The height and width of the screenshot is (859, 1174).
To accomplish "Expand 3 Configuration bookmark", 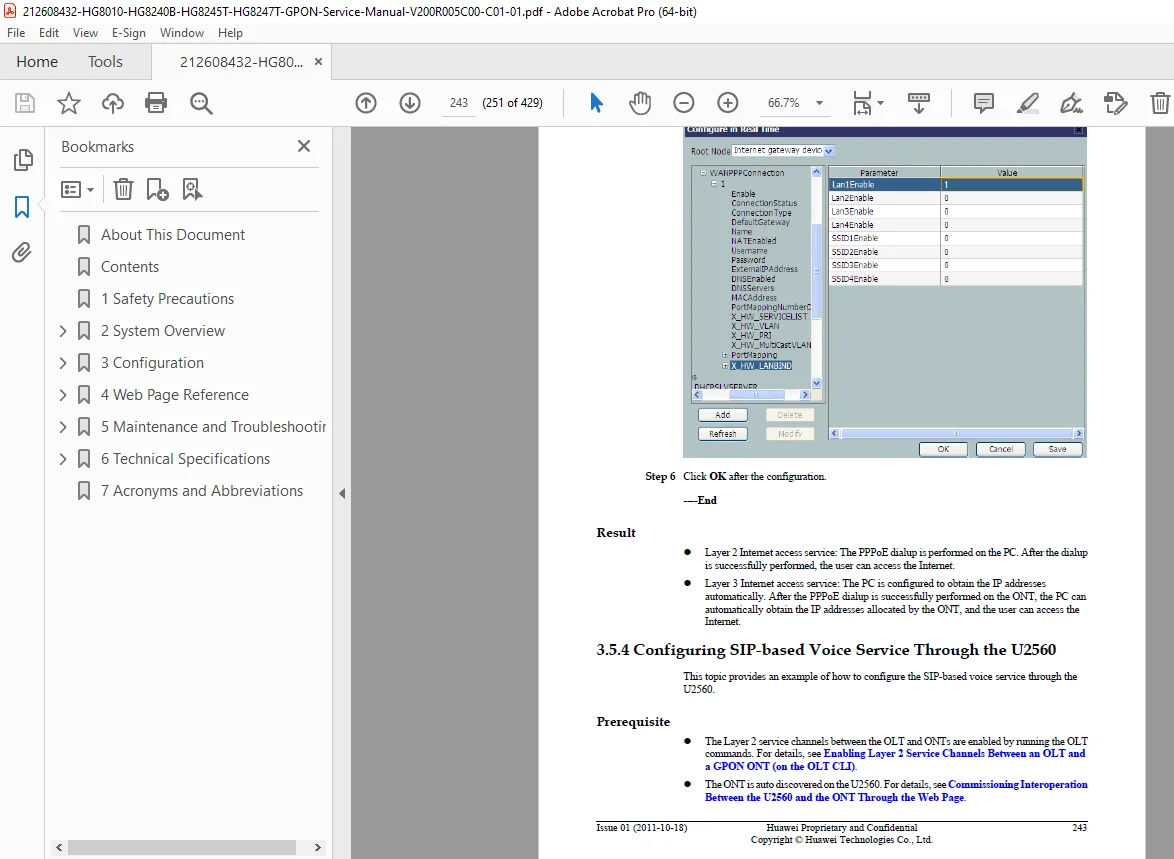I will [63, 363].
